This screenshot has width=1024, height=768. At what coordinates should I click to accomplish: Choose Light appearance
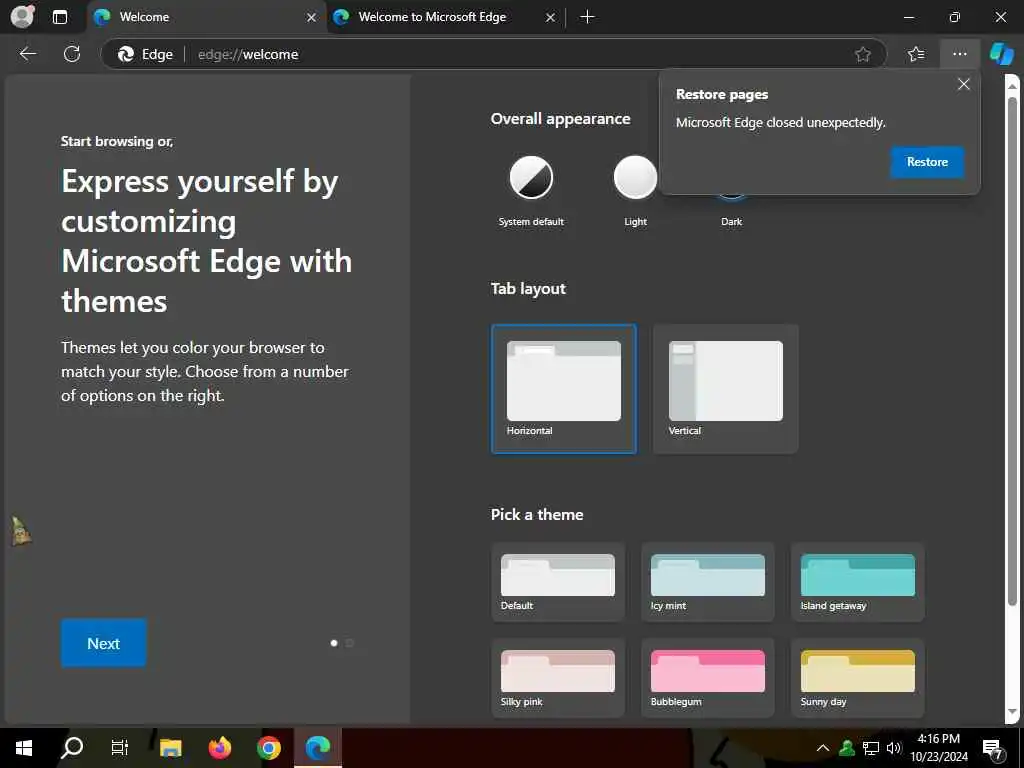pyautogui.click(x=635, y=191)
